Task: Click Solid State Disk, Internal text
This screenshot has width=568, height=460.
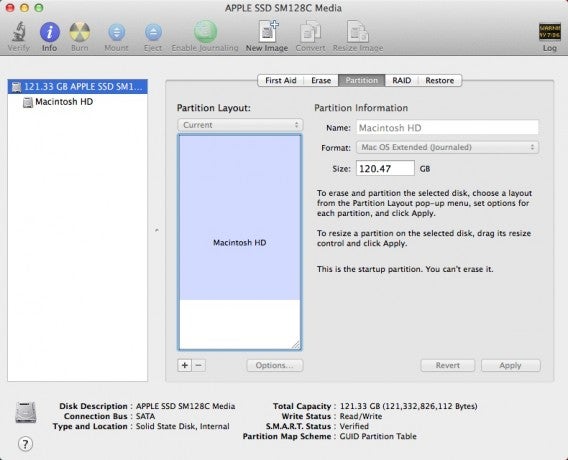Action: point(183,426)
